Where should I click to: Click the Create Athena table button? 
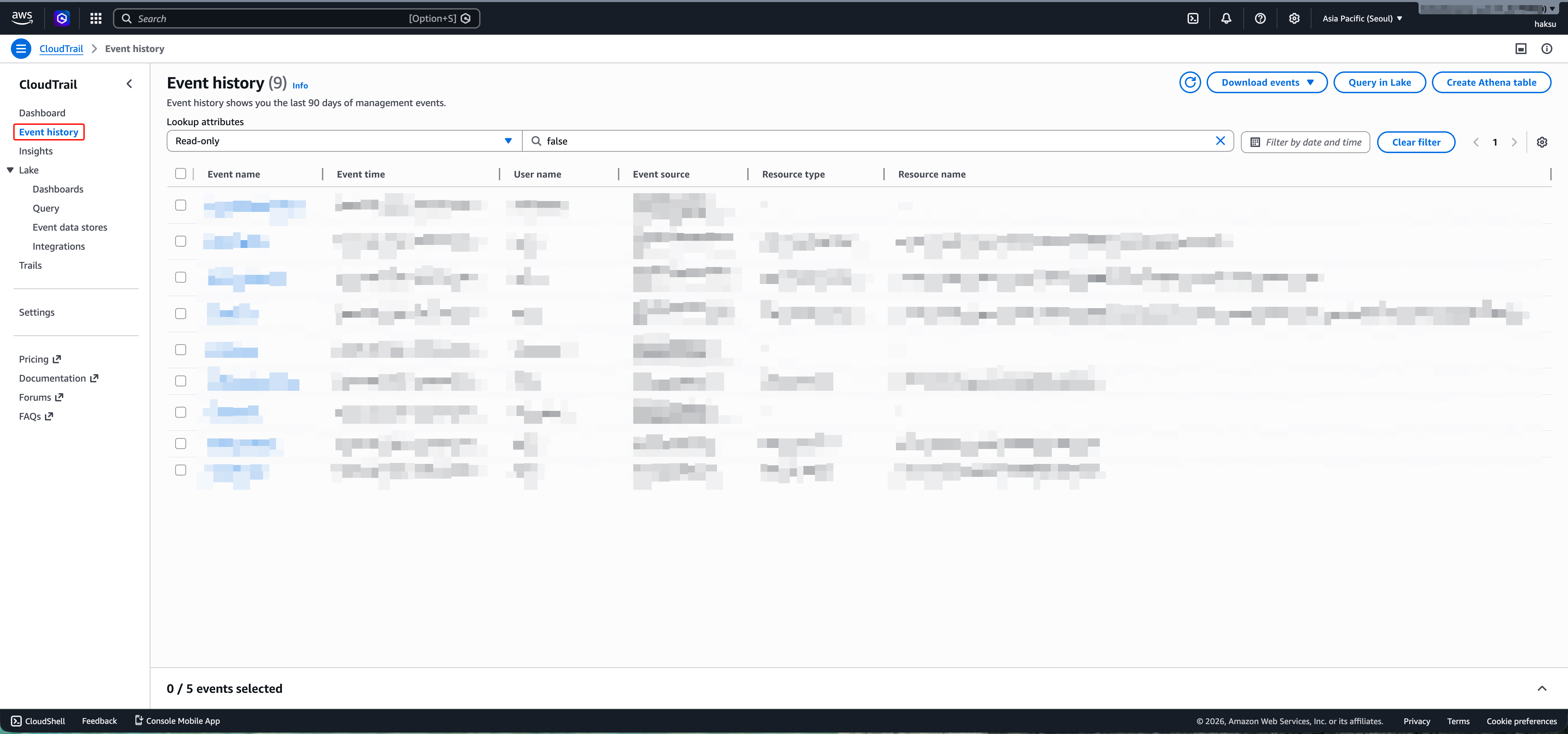pos(1491,82)
